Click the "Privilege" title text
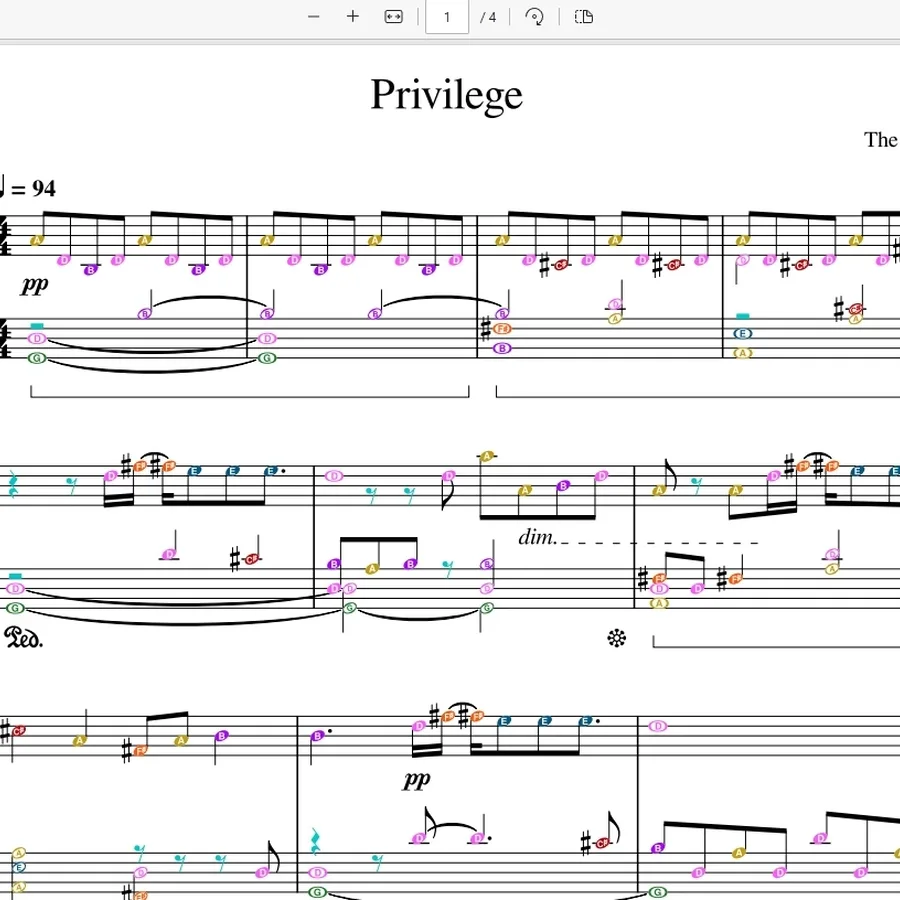900x900 pixels. 447,95
